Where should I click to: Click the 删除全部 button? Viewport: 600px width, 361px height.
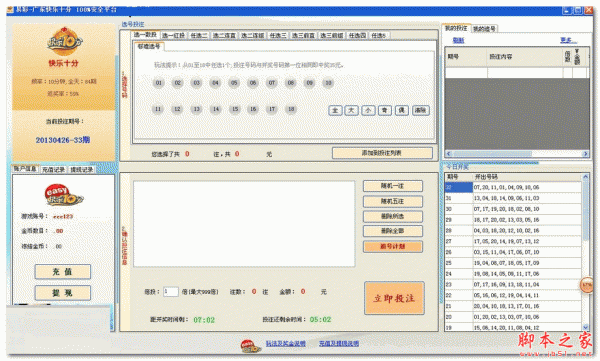point(393,231)
